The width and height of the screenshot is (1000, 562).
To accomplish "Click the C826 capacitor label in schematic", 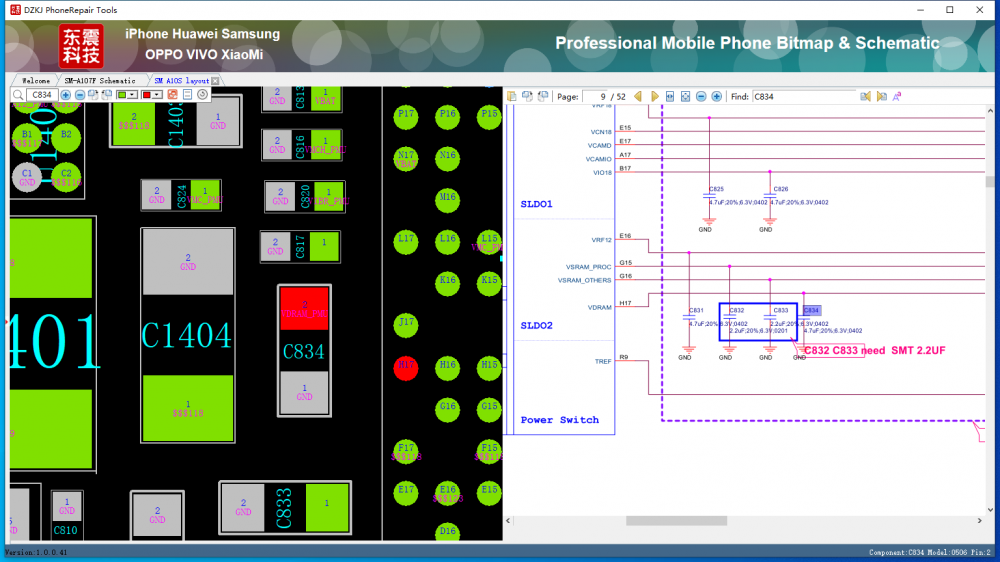I will (x=781, y=189).
